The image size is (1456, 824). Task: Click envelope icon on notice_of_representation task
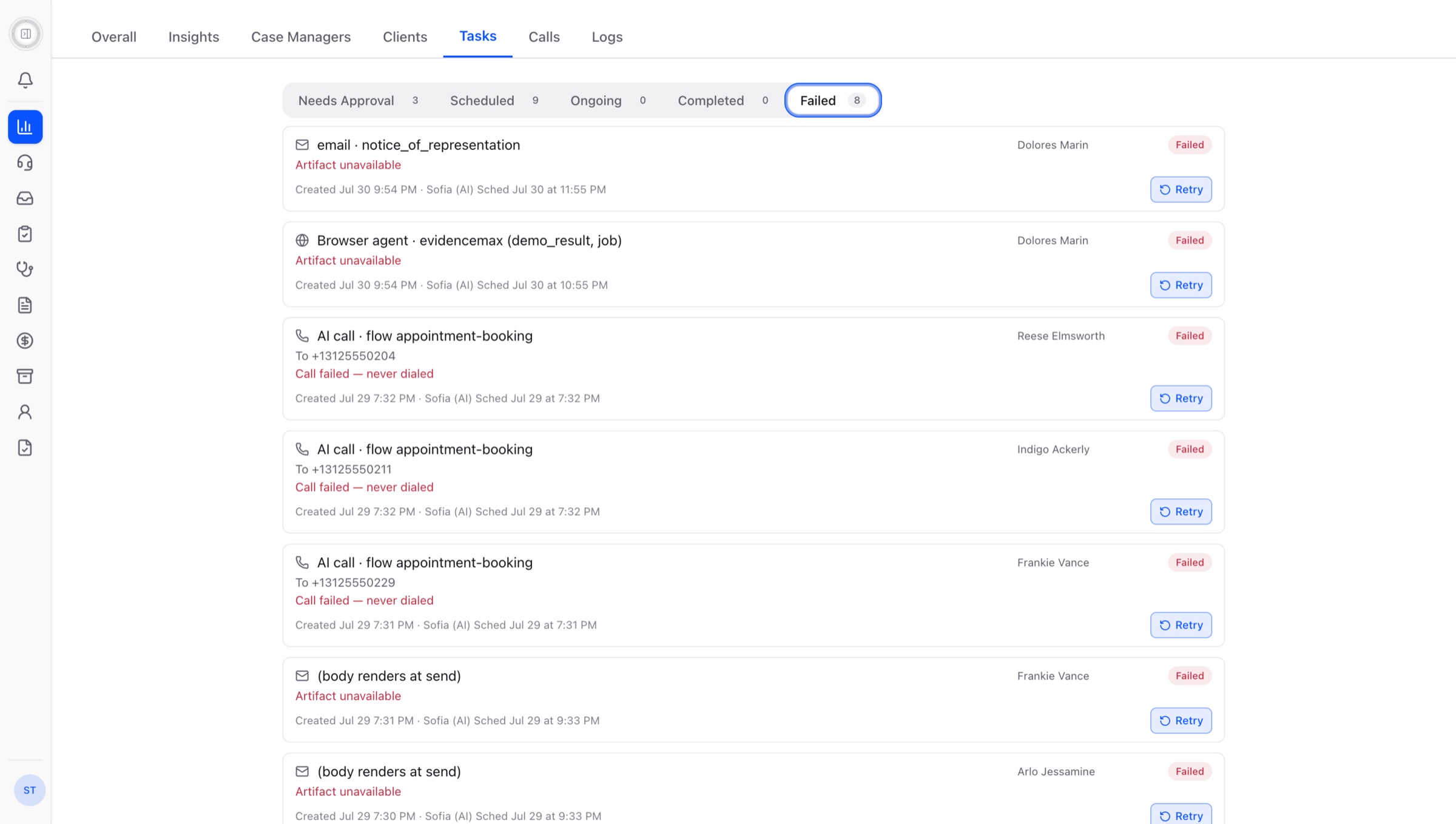(302, 145)
